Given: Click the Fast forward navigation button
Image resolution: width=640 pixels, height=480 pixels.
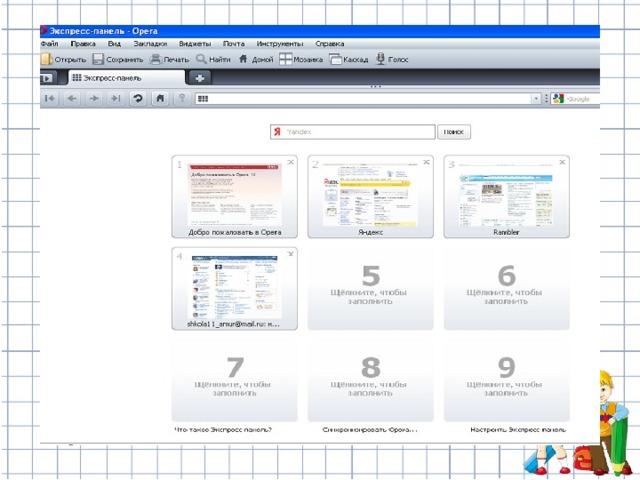Looking at the screenshot, I should point(116,98).
